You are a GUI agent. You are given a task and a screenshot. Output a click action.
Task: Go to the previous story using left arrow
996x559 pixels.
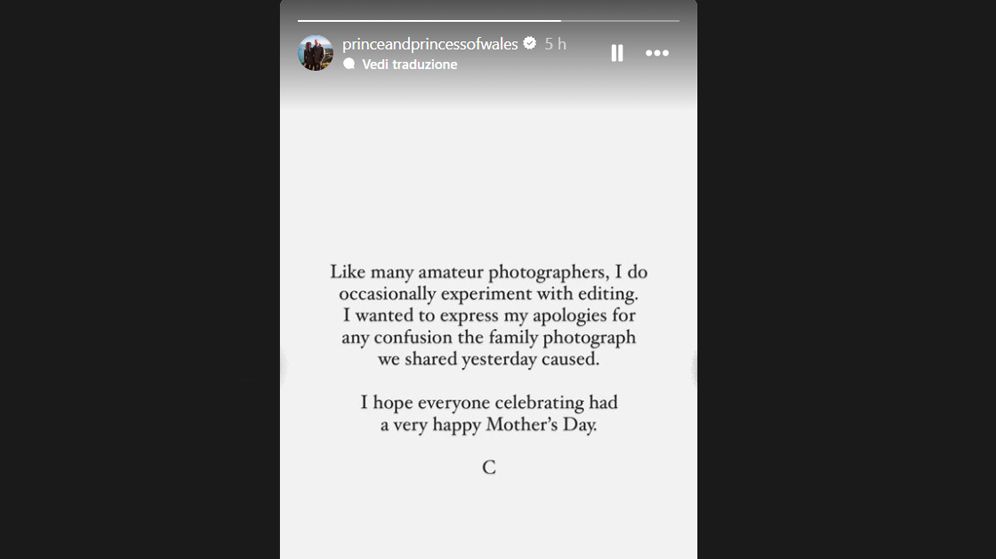(x=282, y=367)
